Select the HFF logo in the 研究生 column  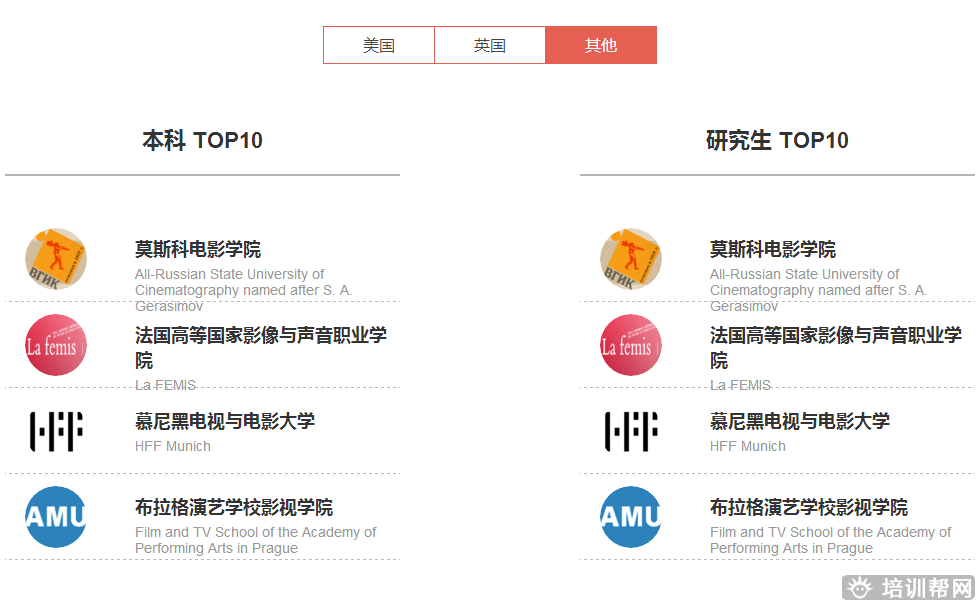coord(631,431)
